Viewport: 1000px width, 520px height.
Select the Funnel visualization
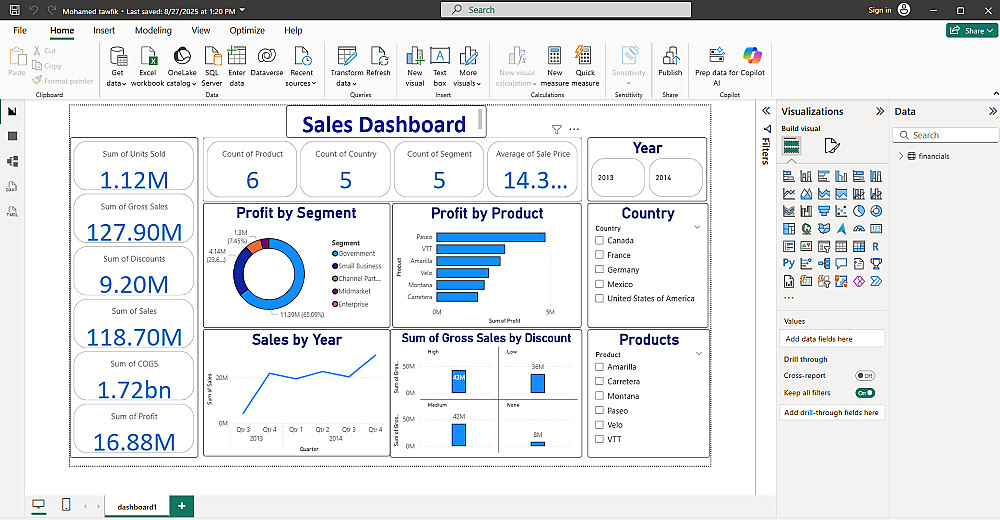pyautogui.click(x=824, y=211)
